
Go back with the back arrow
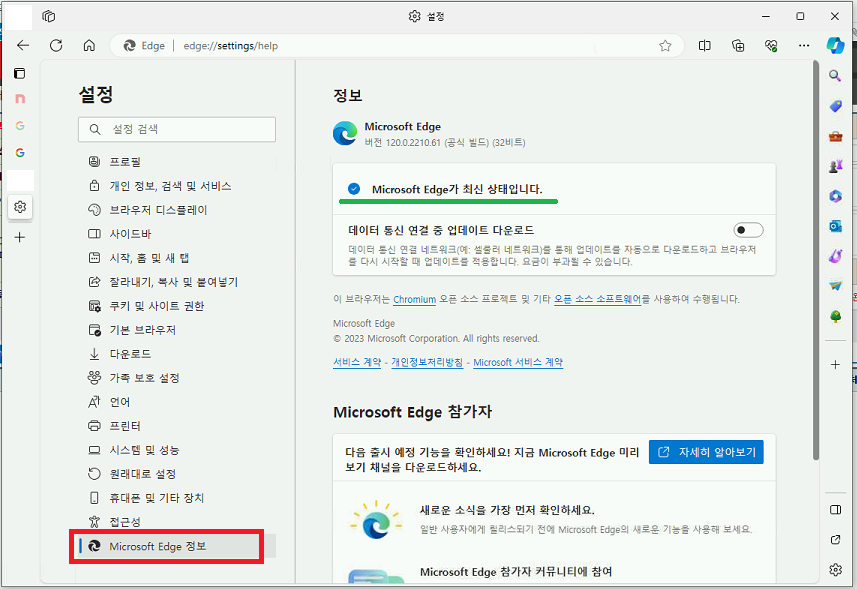[23, 45]
